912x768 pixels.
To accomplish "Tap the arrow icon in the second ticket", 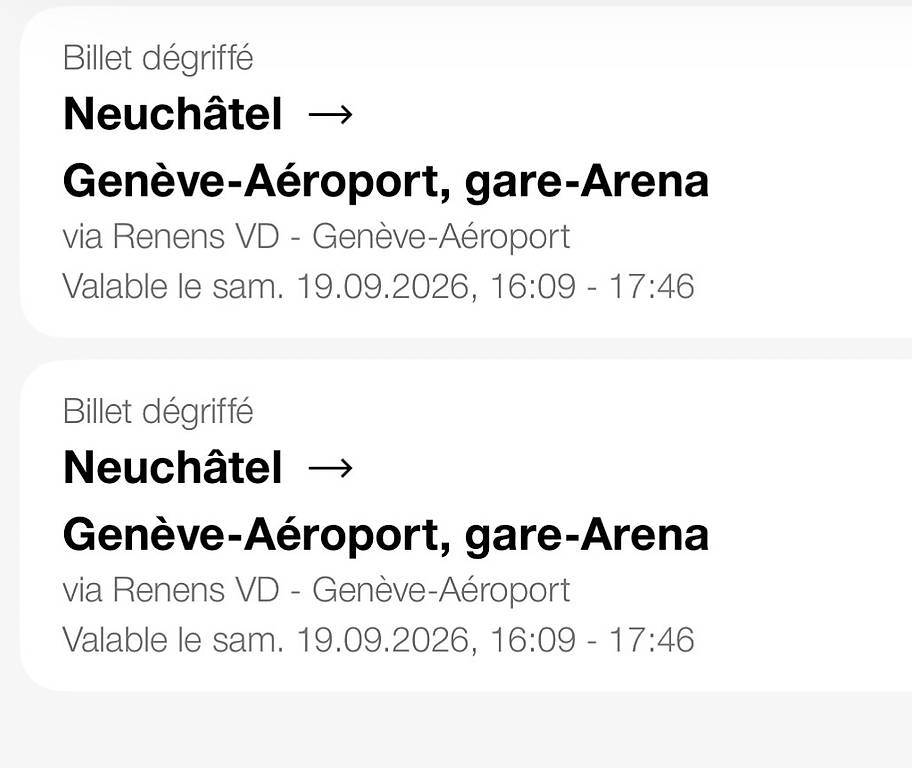I will click(x=330, y=468).
